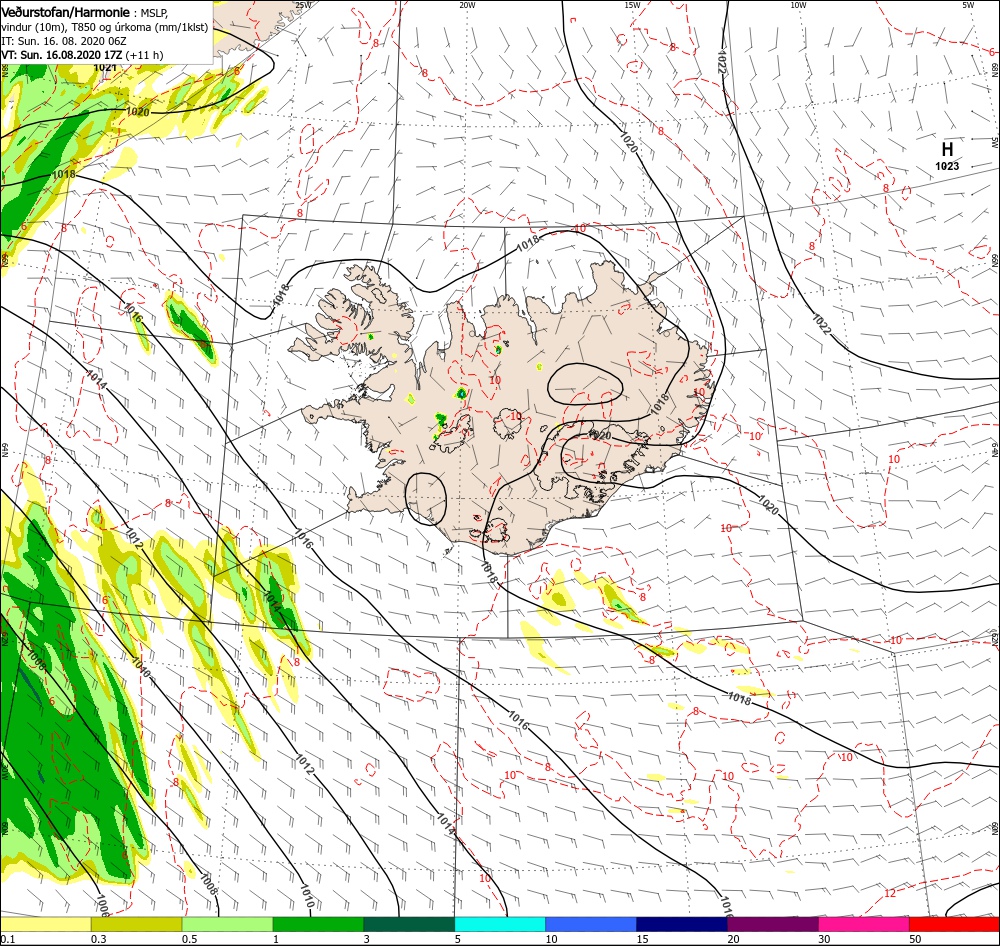
Task: Click the '1021' pressure label below the header
Action: pyautogui.click(x=105, y=68)
